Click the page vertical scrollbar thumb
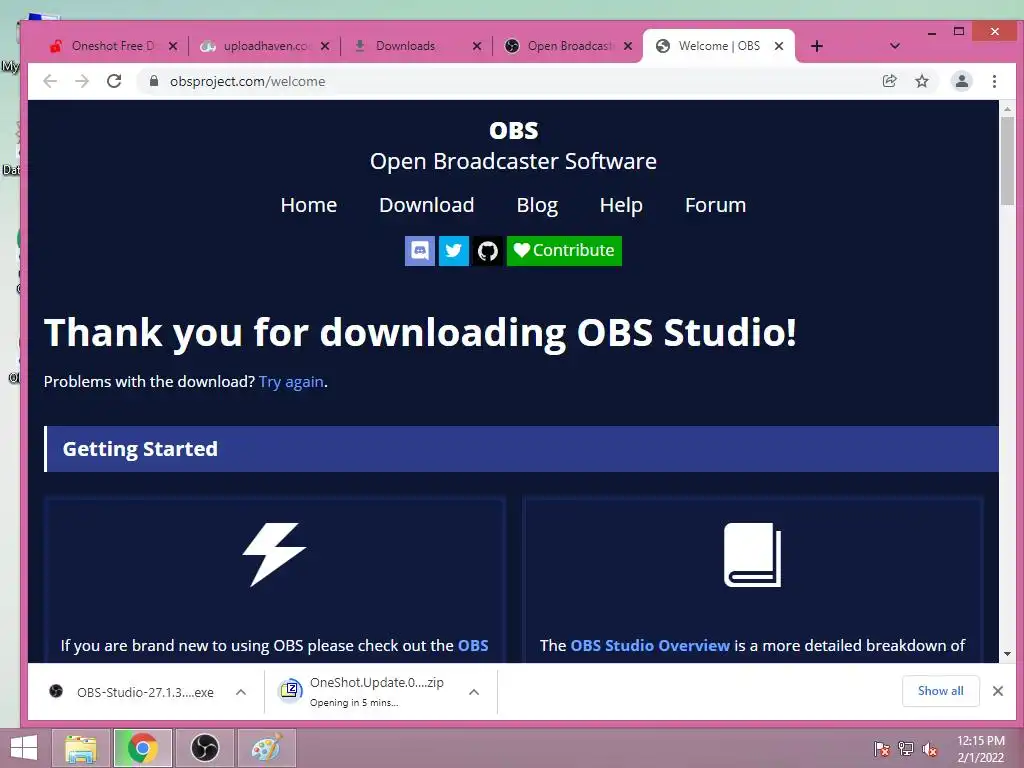This screenshot has height=768, width=1024. 1008,161
